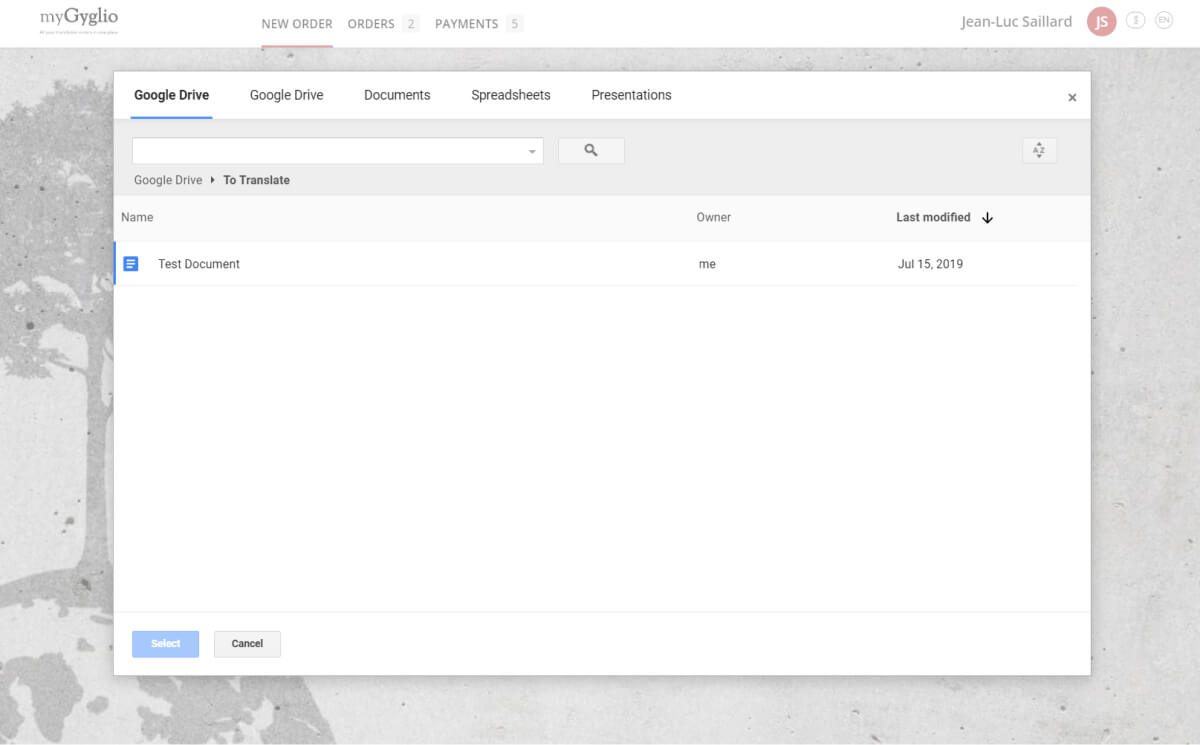Switch to the Documents tab
This screenshot has width=1200, height=745.
tap(397, 96)
